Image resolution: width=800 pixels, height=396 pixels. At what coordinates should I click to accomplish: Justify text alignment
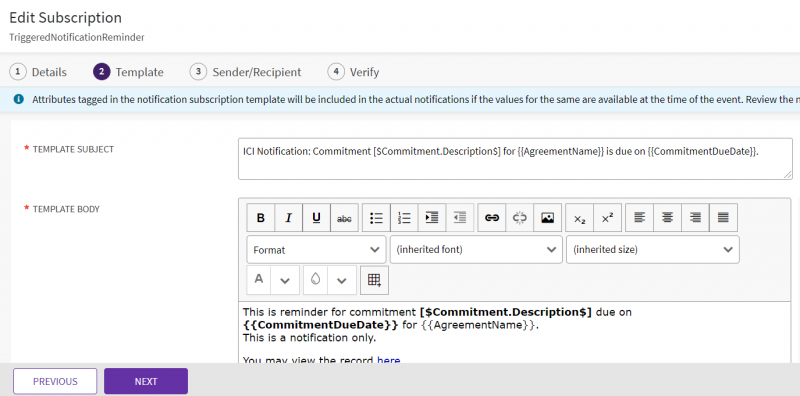click(x=723, y=218)
